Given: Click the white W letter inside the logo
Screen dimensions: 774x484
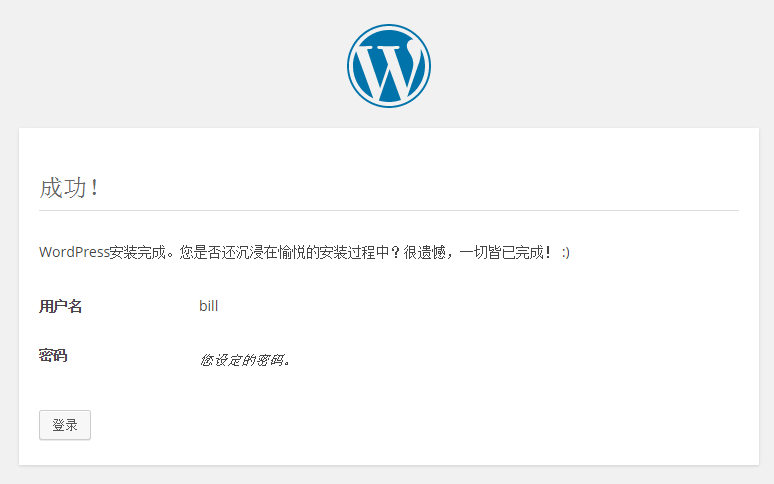Looking at the screenshot, I should pos(389,69).
